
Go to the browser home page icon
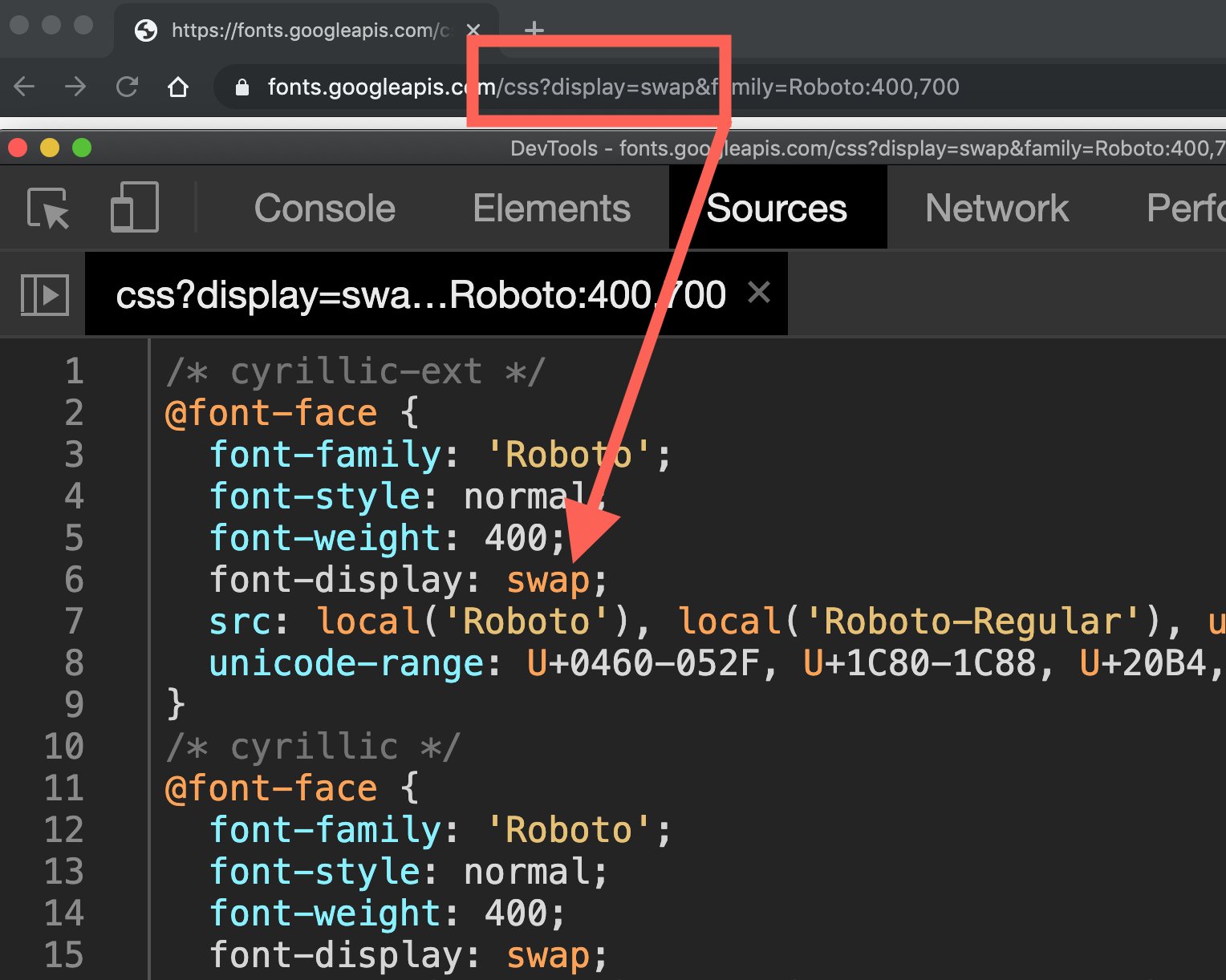(x=178, y=86)
